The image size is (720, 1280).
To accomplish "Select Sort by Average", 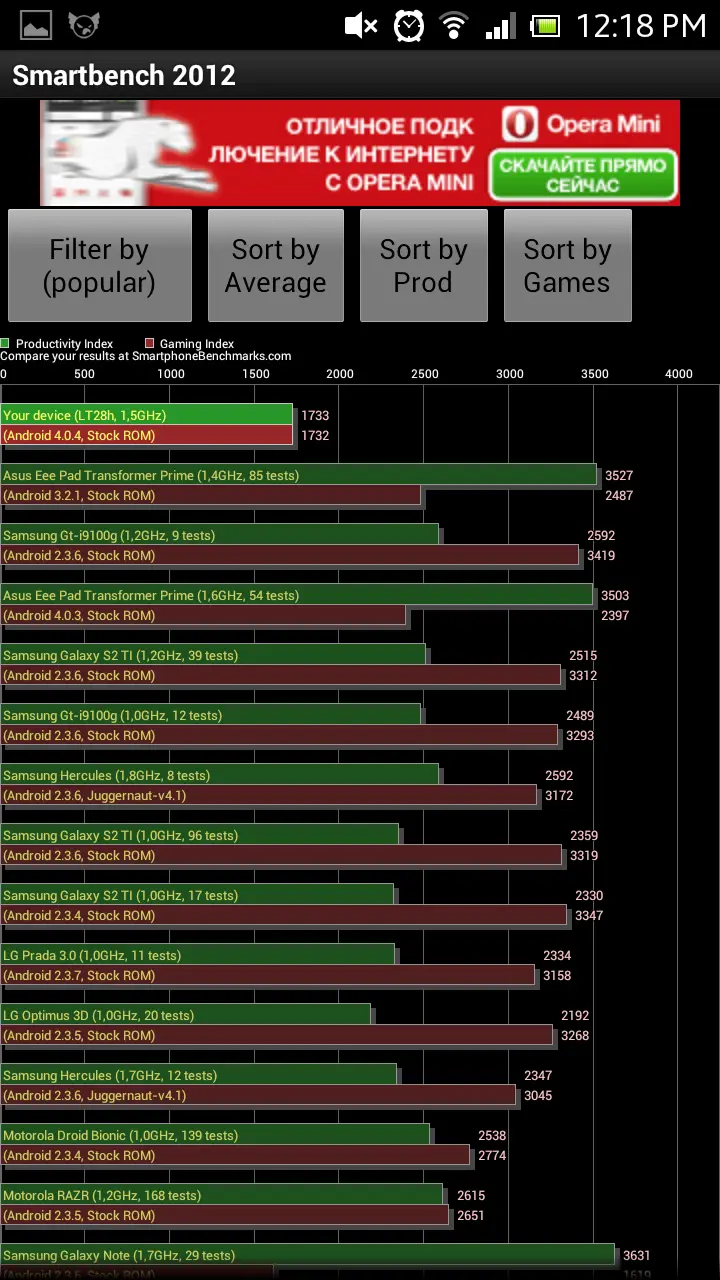I will [275, 265].
